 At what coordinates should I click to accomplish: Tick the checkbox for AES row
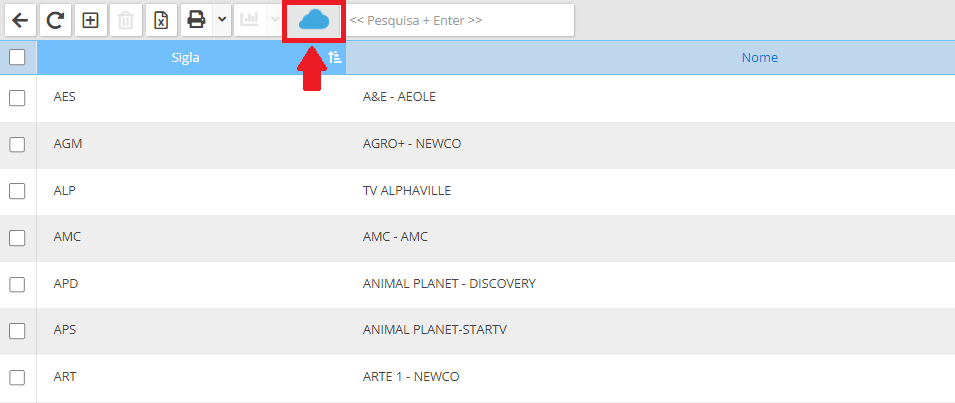coord(17,97)
